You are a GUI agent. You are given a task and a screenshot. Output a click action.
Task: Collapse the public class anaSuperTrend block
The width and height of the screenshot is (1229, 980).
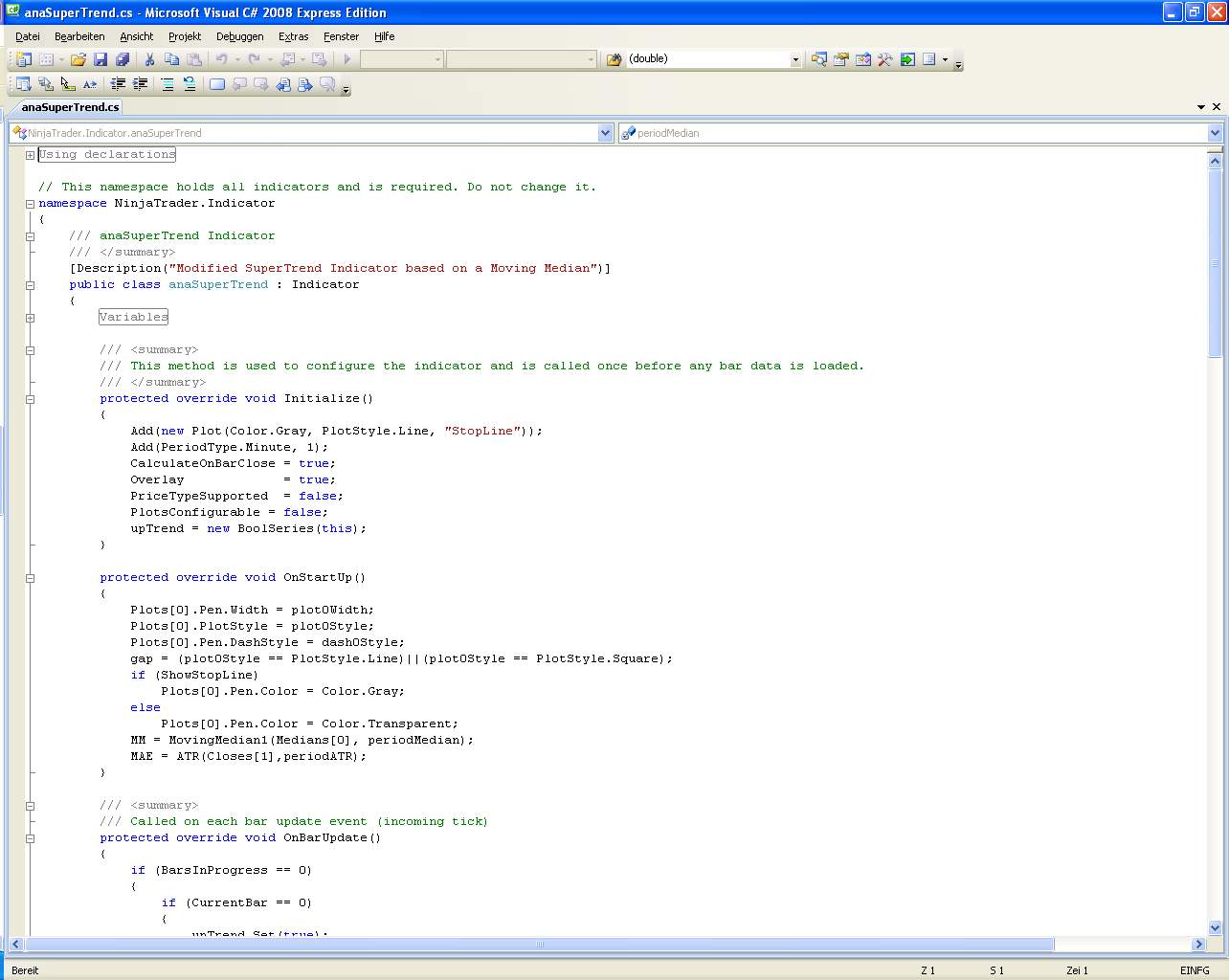coord(30,285)
